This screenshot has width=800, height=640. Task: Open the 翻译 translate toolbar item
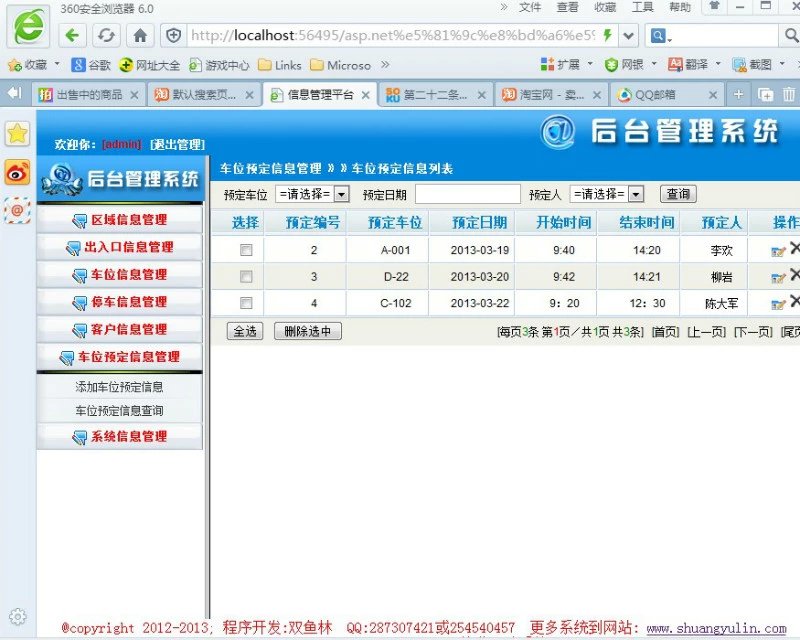pos(688,64)
